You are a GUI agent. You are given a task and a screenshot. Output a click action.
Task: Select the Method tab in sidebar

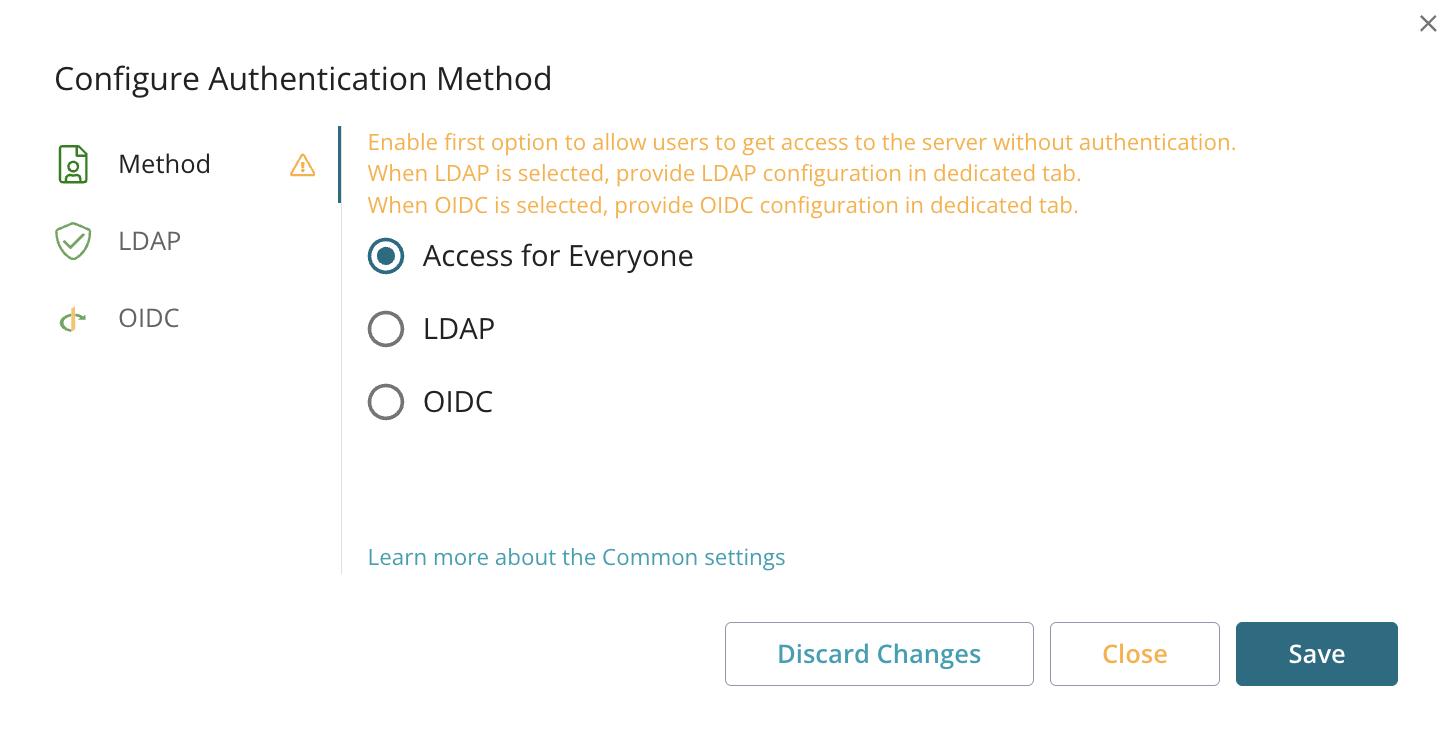tap(164, 163)
